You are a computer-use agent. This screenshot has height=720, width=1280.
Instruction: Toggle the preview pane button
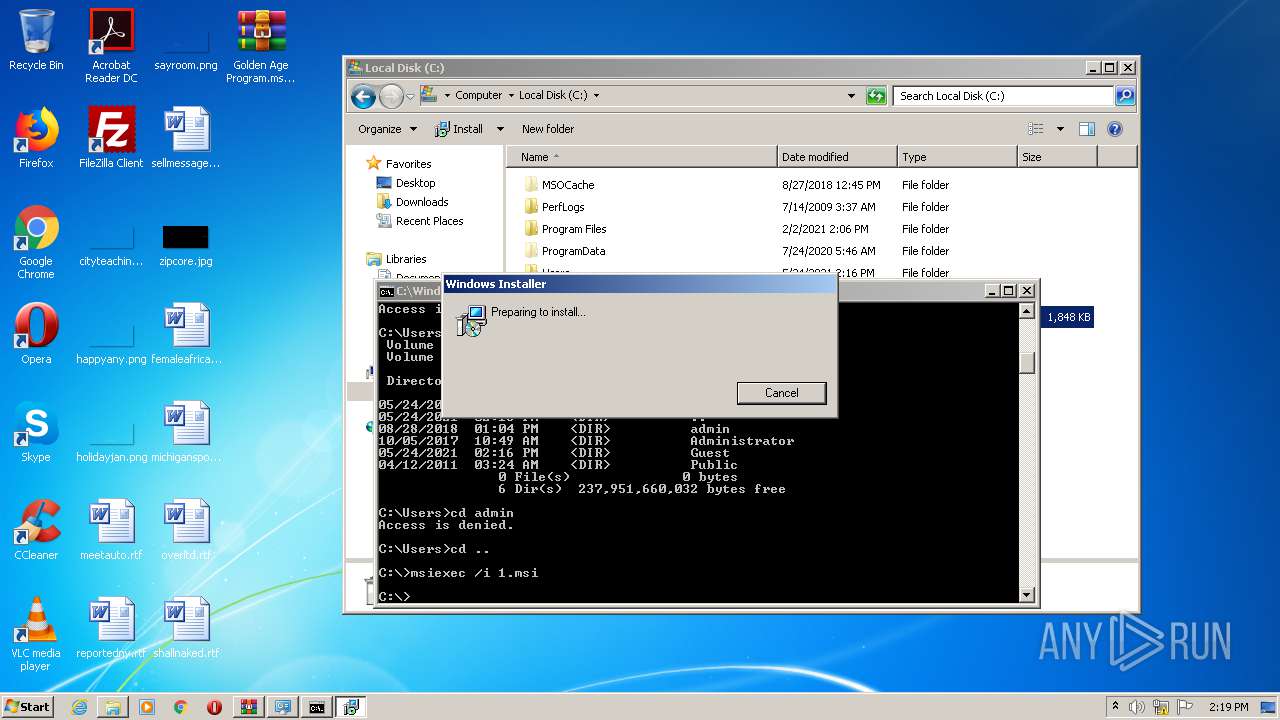pyautogui.click(x=1087, y=129)
